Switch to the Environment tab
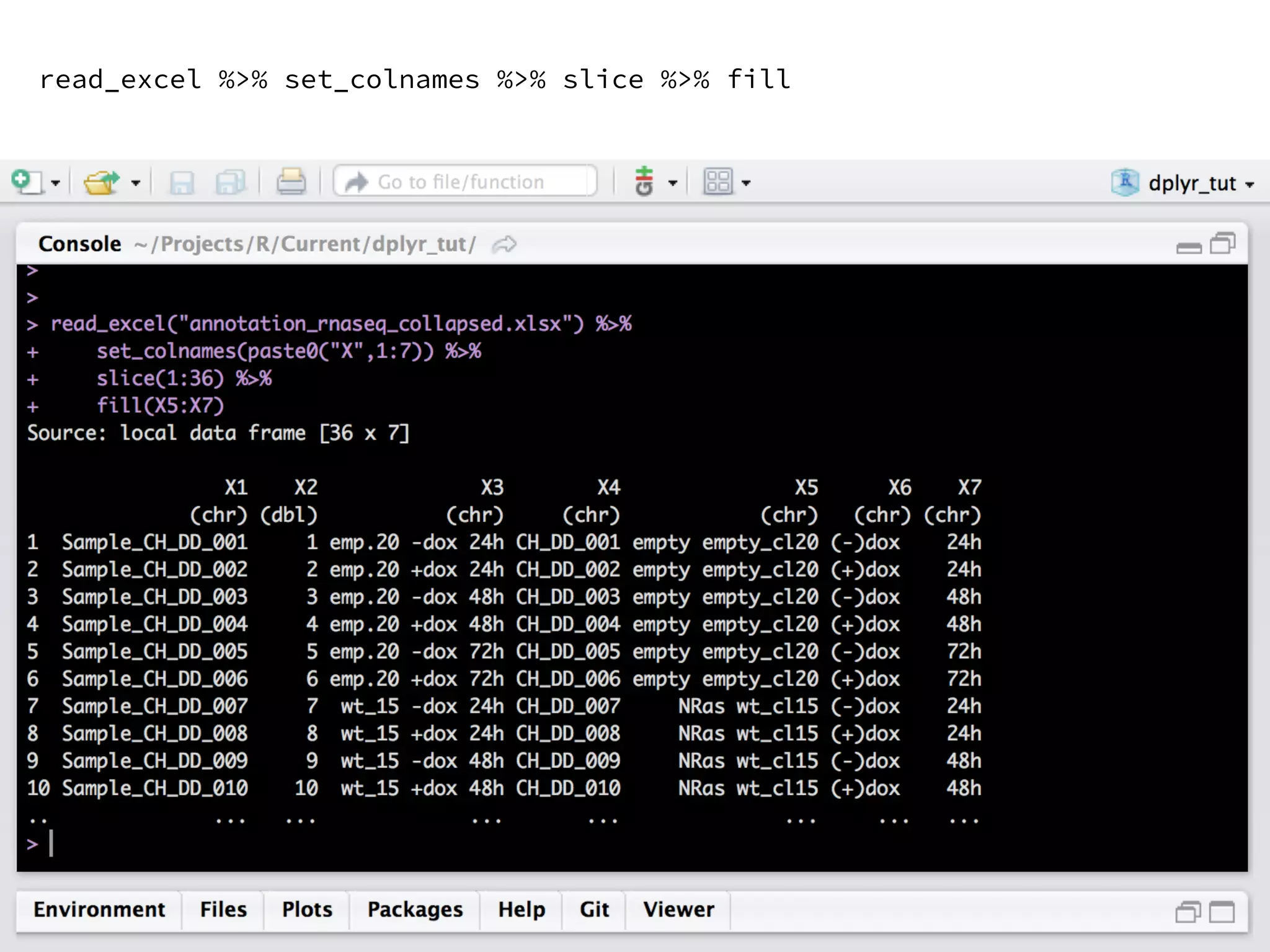 99,910
